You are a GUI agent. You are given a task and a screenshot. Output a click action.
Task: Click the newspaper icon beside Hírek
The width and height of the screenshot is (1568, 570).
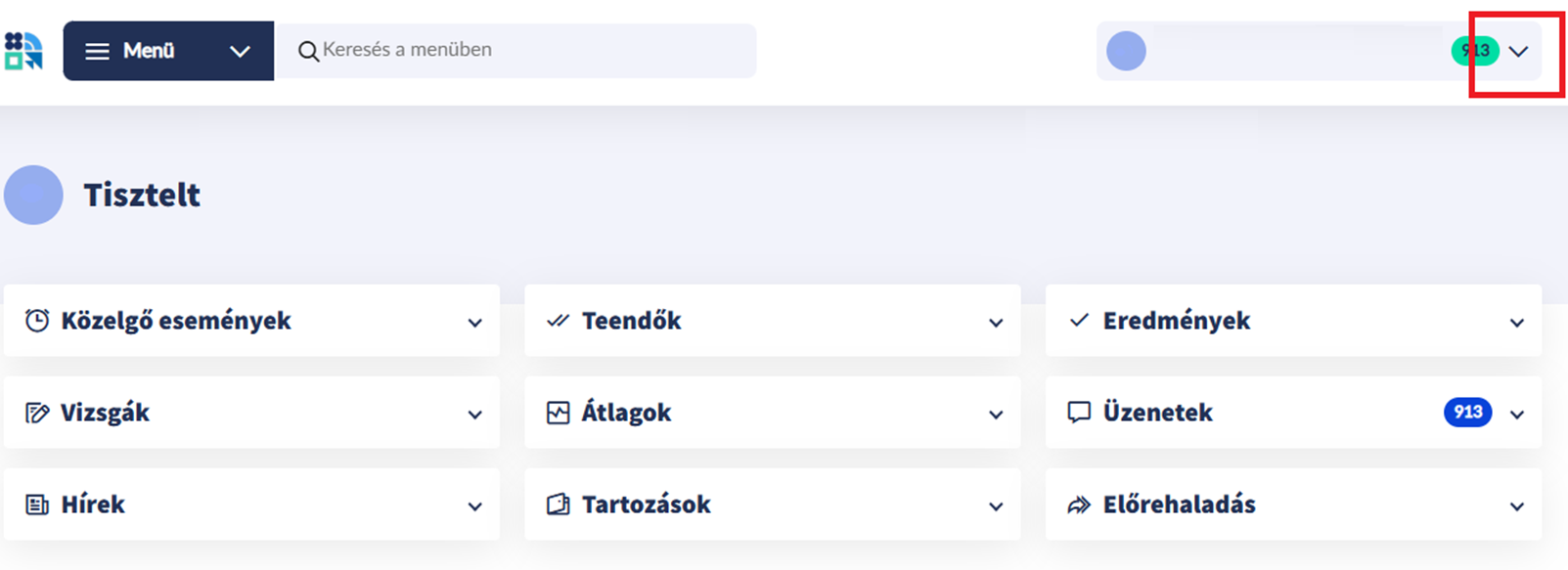pyautogui.click(x=37, y=504)
